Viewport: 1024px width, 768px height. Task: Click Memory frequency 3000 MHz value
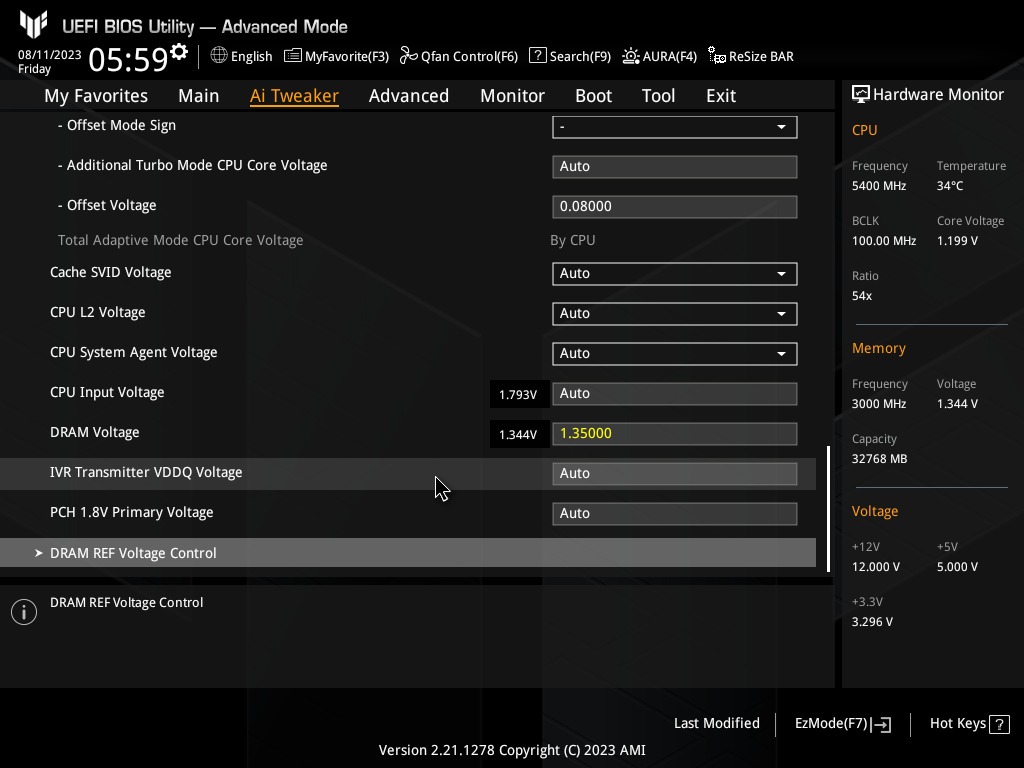(x=878, y=404)
